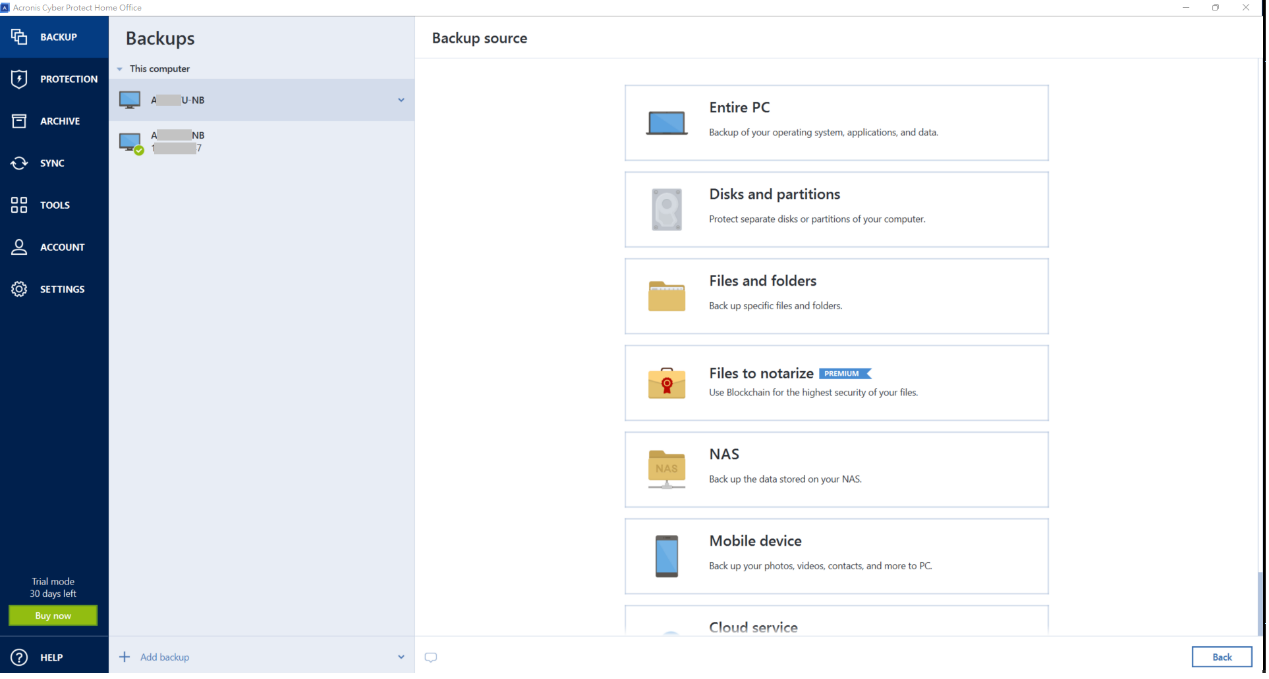Open the Account person icon

(x=19, y=247)
